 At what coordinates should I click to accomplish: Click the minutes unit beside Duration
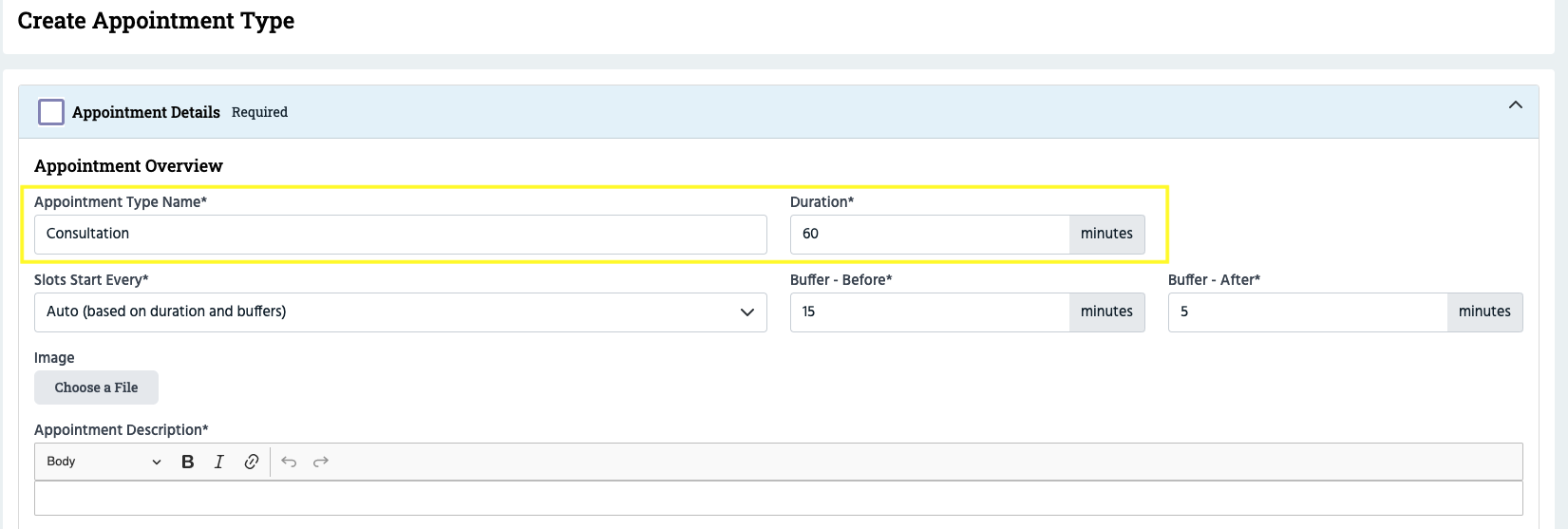(1106, 235)
